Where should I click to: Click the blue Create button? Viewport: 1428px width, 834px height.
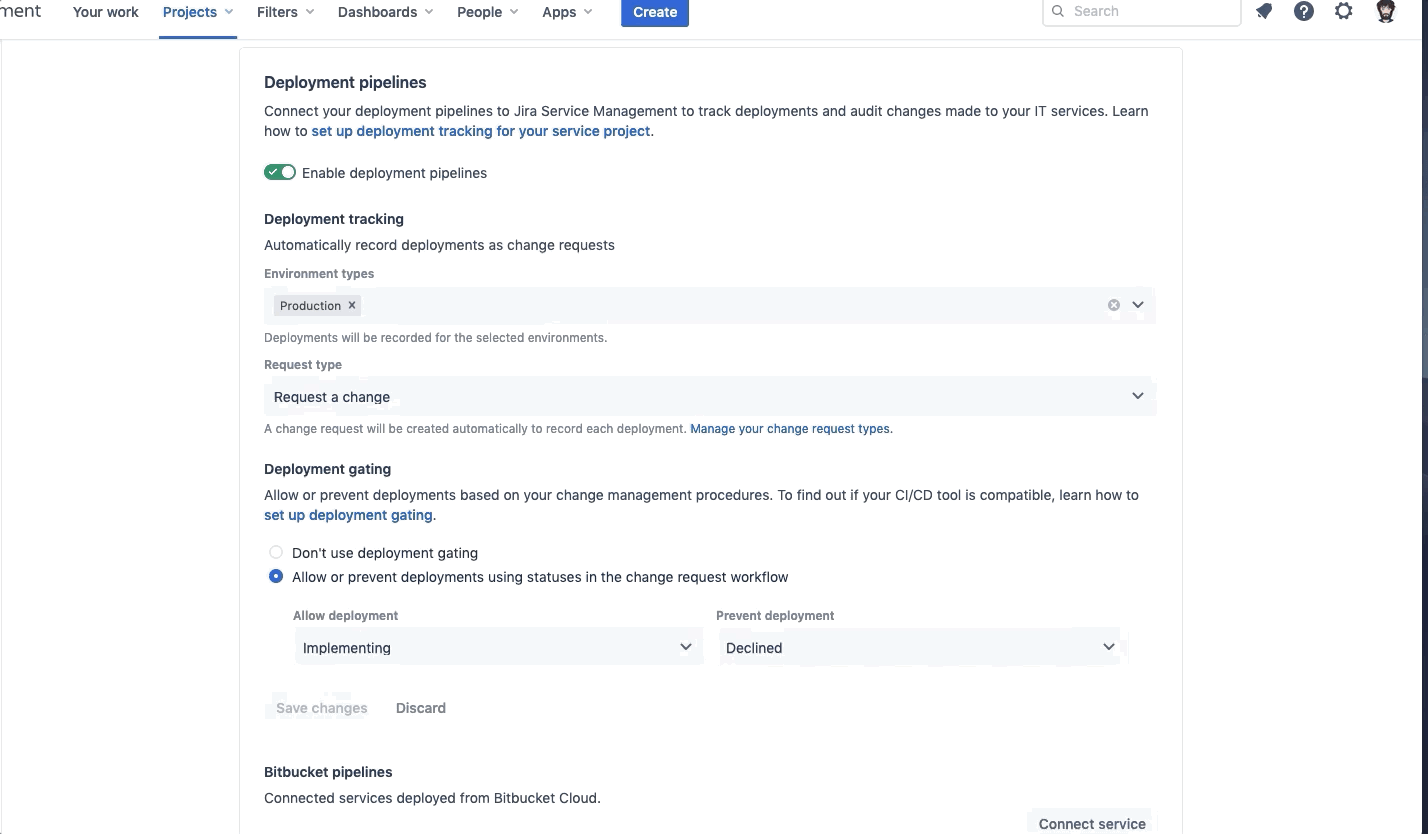coord(654,12)
